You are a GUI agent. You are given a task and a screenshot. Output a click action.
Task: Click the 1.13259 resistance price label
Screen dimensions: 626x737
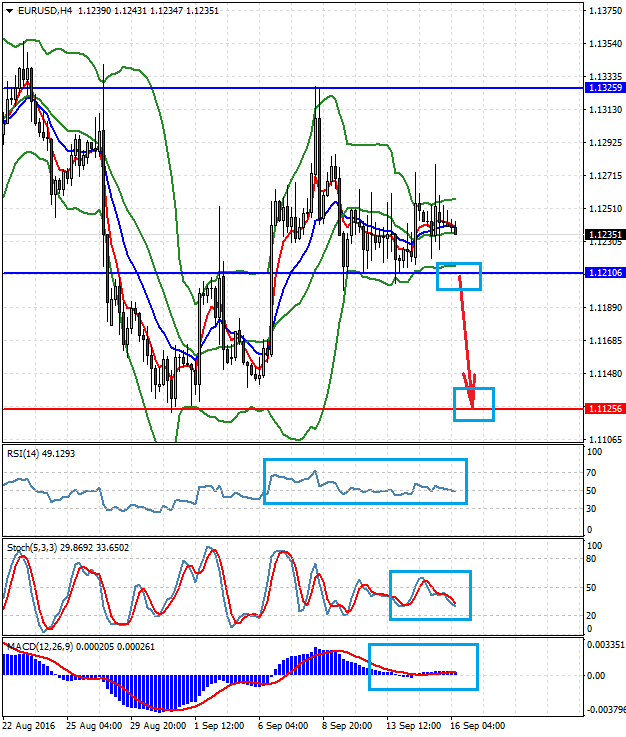point(603,88)
